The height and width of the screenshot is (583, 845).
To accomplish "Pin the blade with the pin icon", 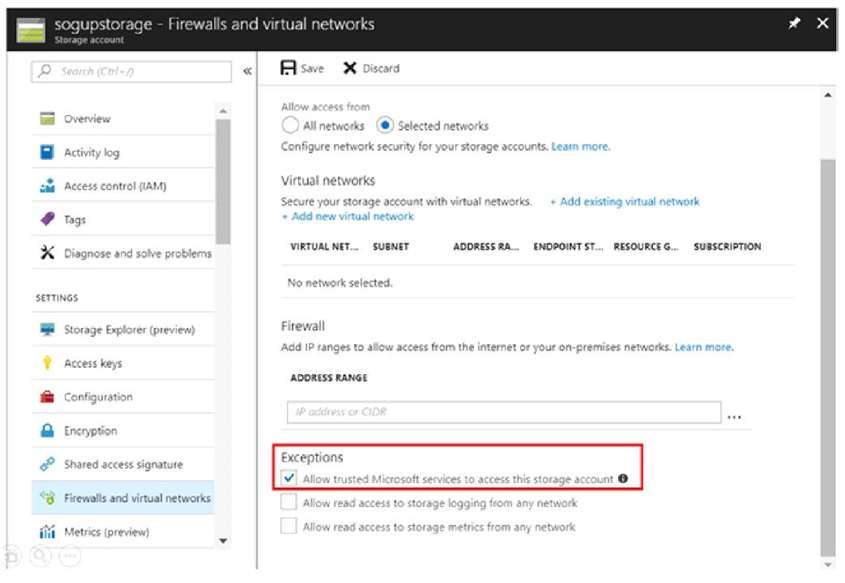I will pyautogui.click(x=794, y=23).
